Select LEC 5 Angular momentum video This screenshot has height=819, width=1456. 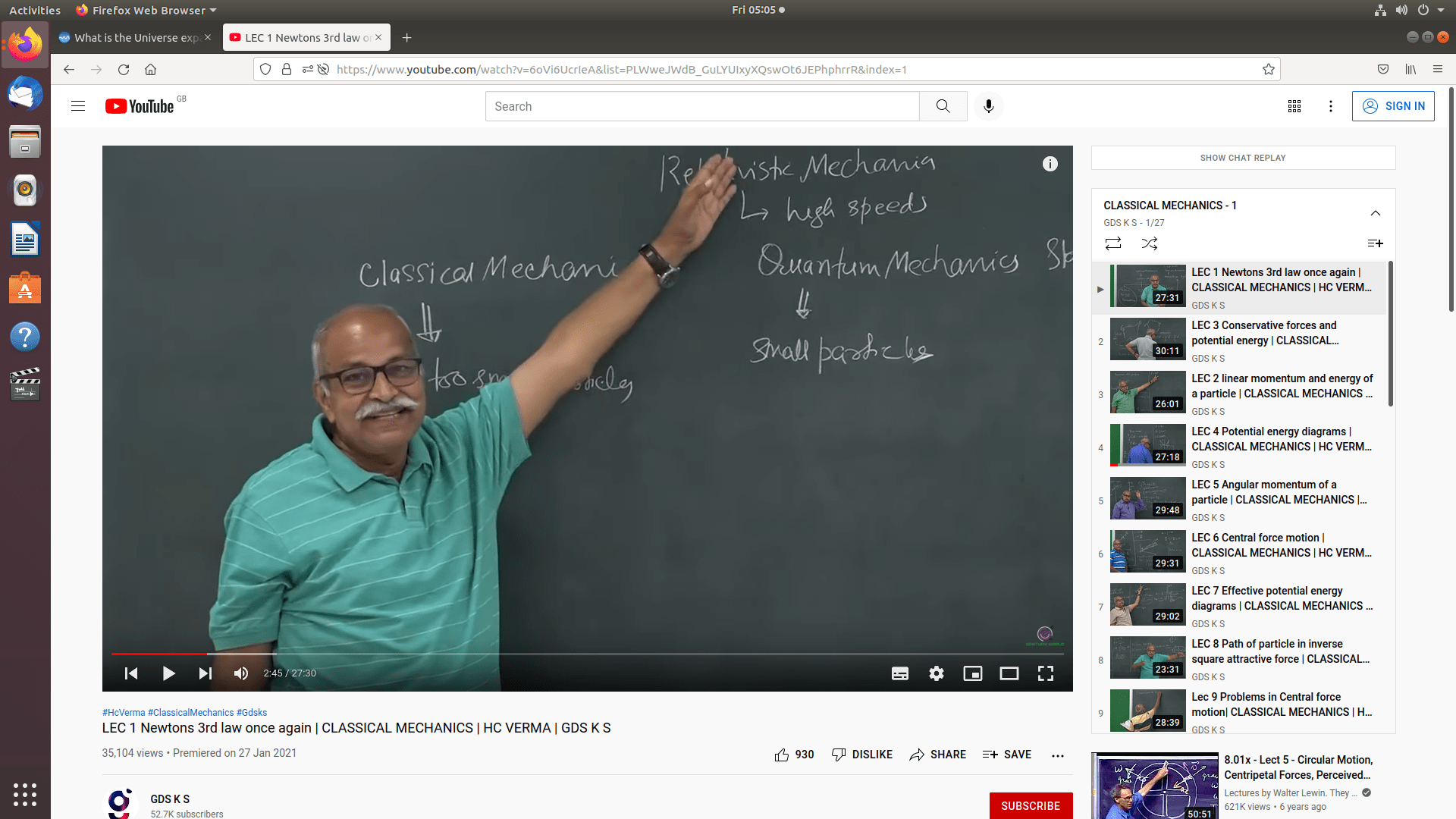[1240, 500]
